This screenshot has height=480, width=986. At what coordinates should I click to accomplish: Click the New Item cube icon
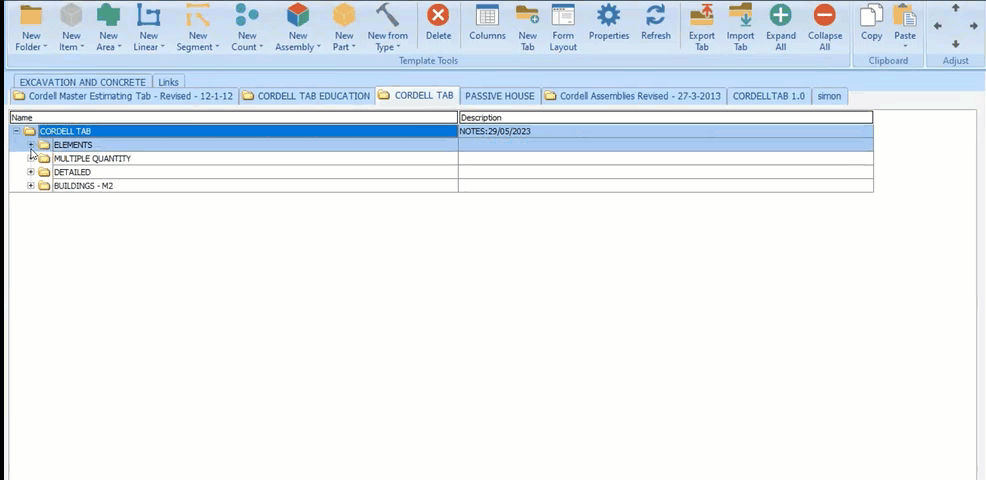(x=71, y=15)
